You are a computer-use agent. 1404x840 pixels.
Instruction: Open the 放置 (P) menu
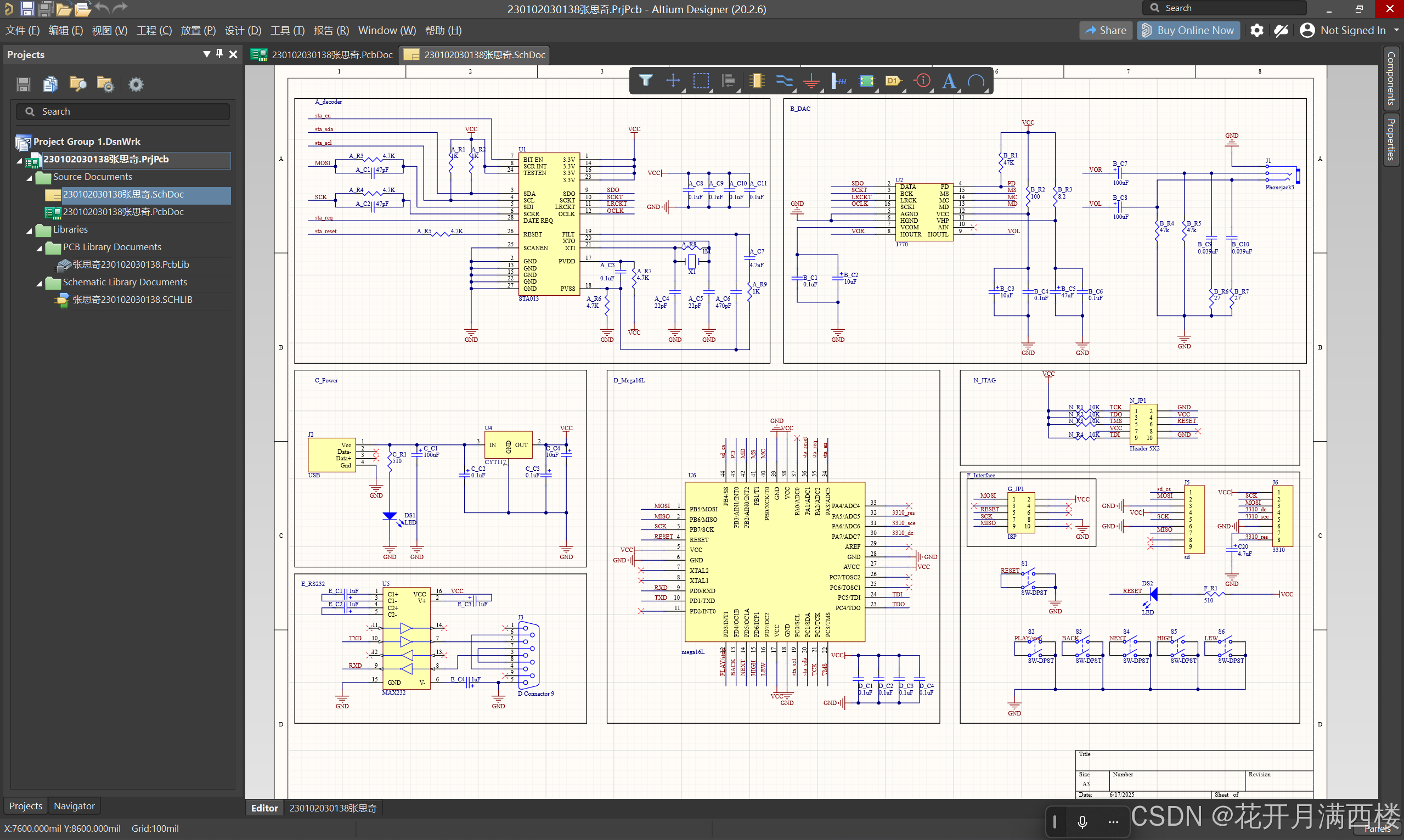coord(198,31)
